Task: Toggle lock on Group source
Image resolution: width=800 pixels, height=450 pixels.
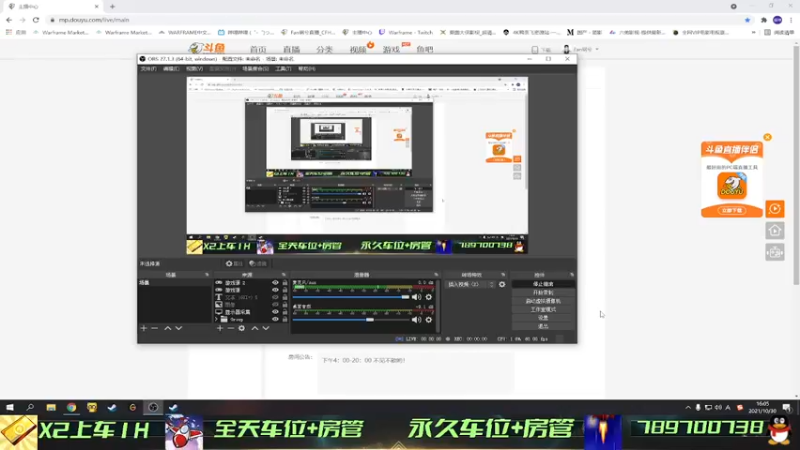Action: pos(285,319)
